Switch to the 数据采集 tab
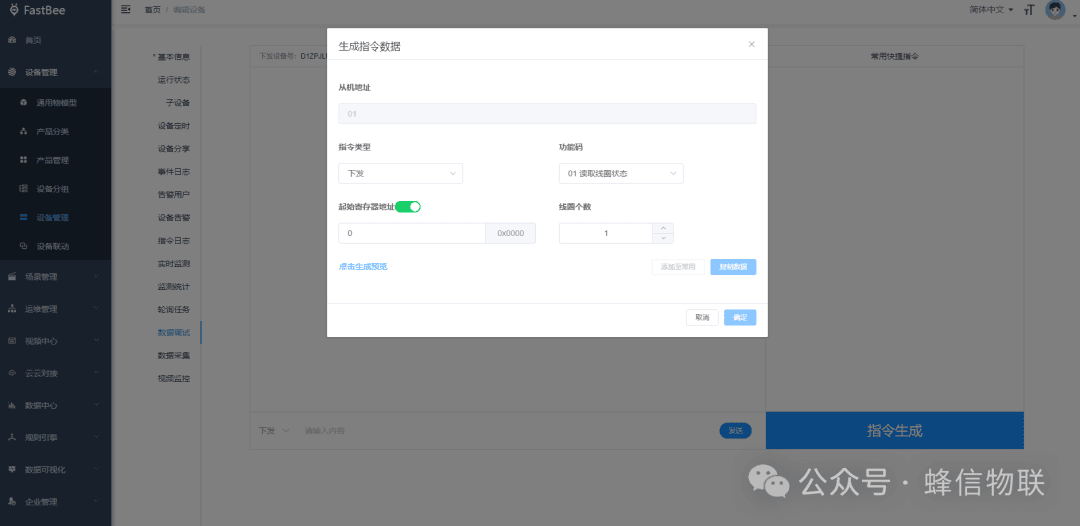1080x526 pixels. (174, 355)
